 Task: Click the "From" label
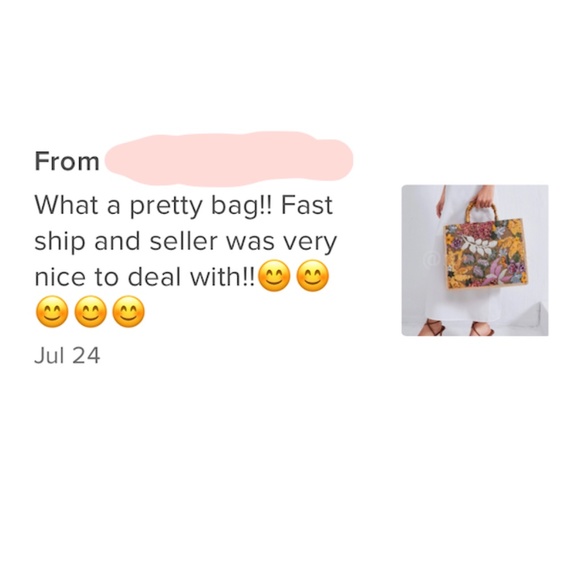67,161
